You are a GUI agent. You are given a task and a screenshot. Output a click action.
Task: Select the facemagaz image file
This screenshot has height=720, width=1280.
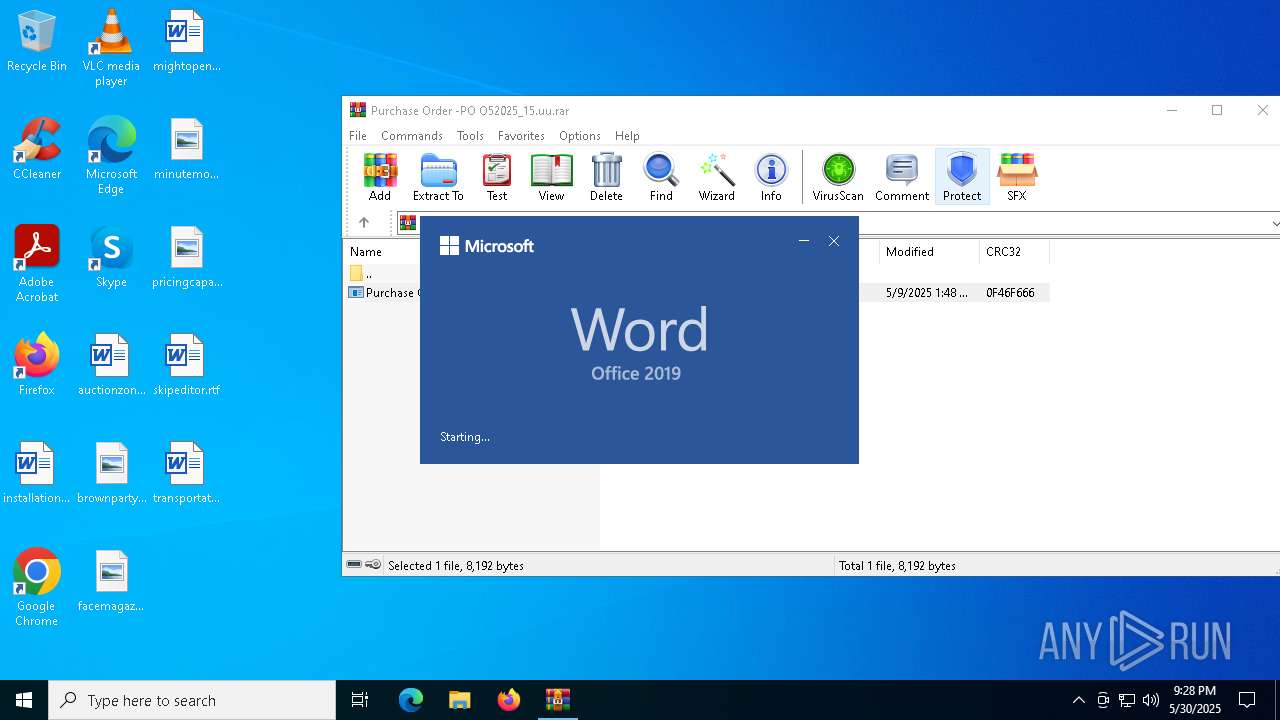[x=111, y=582]
